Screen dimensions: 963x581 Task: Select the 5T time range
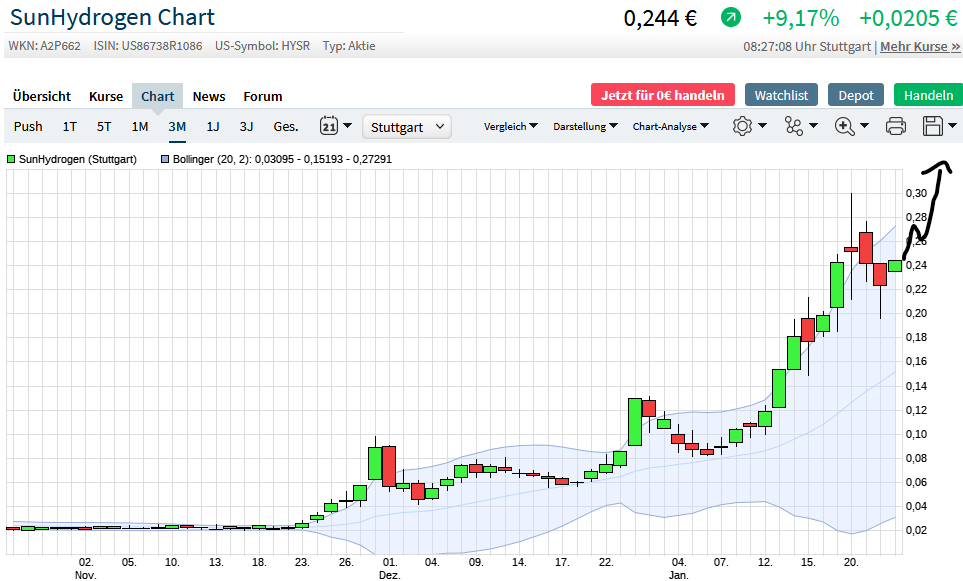coord(104,127)
